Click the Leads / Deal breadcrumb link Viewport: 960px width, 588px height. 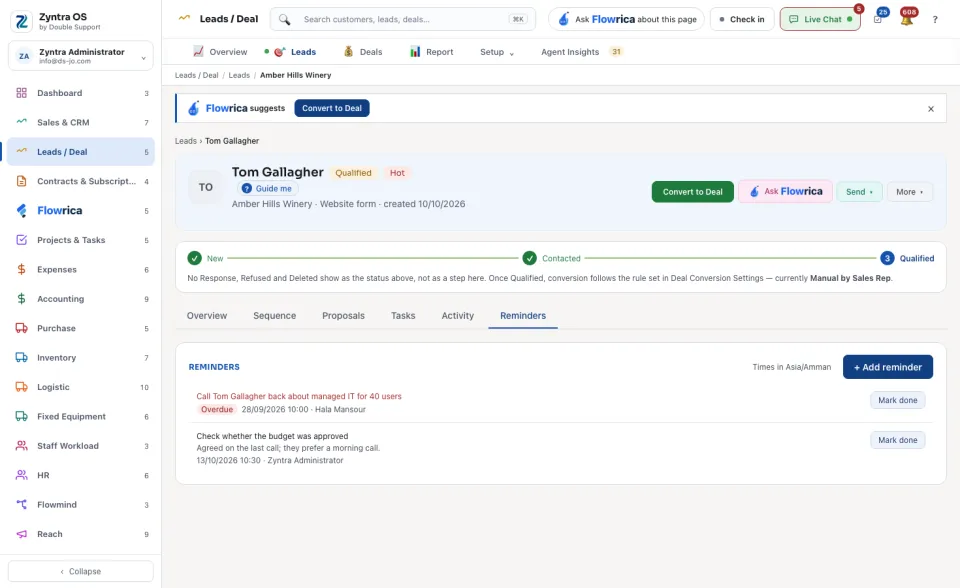pyautogui.click(x=197, y=75)
